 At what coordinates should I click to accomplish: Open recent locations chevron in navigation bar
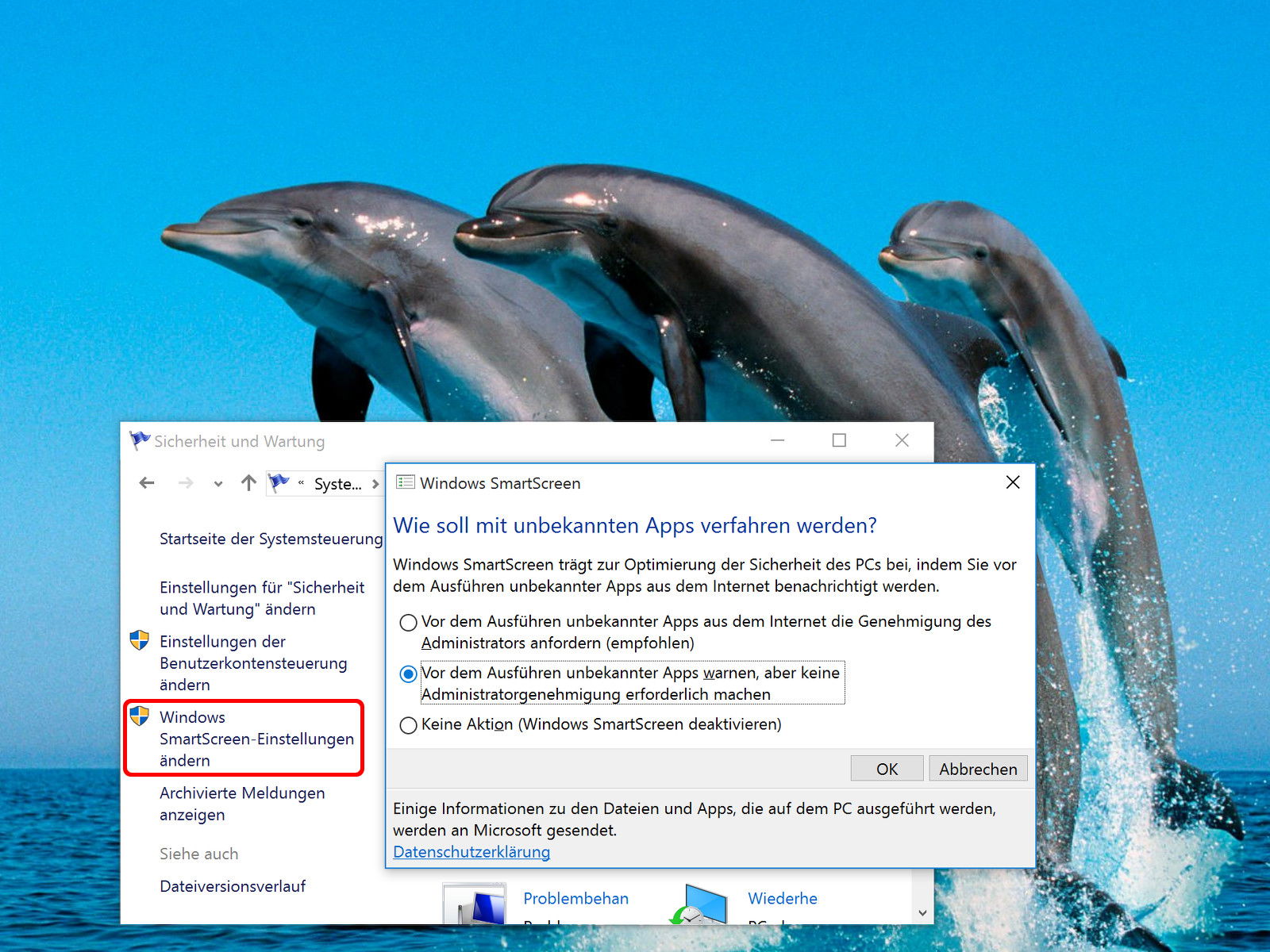218,484
